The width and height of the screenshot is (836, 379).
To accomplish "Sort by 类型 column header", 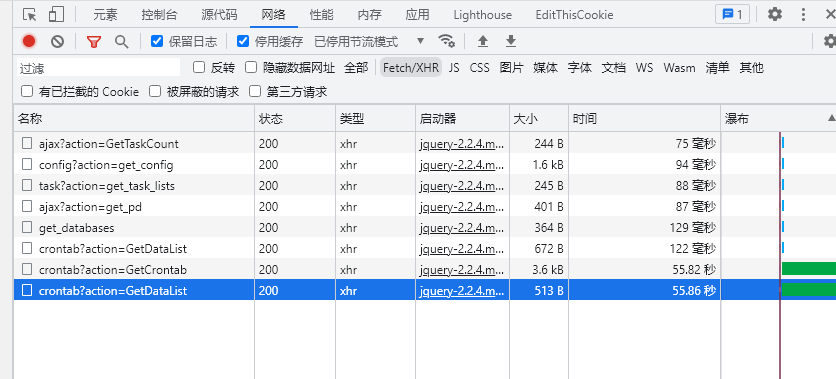I will [x=375, y=118].
